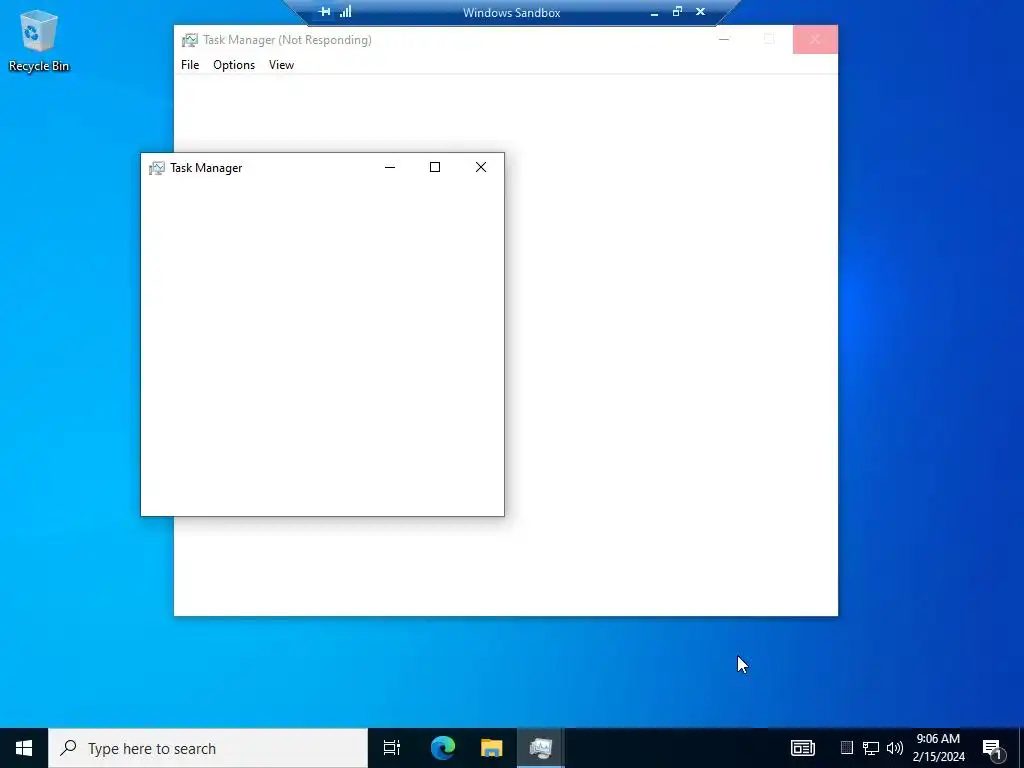Open the volume control in system tray
The width and height of the screenshot is (1024, 768).
tap(895, 748)
